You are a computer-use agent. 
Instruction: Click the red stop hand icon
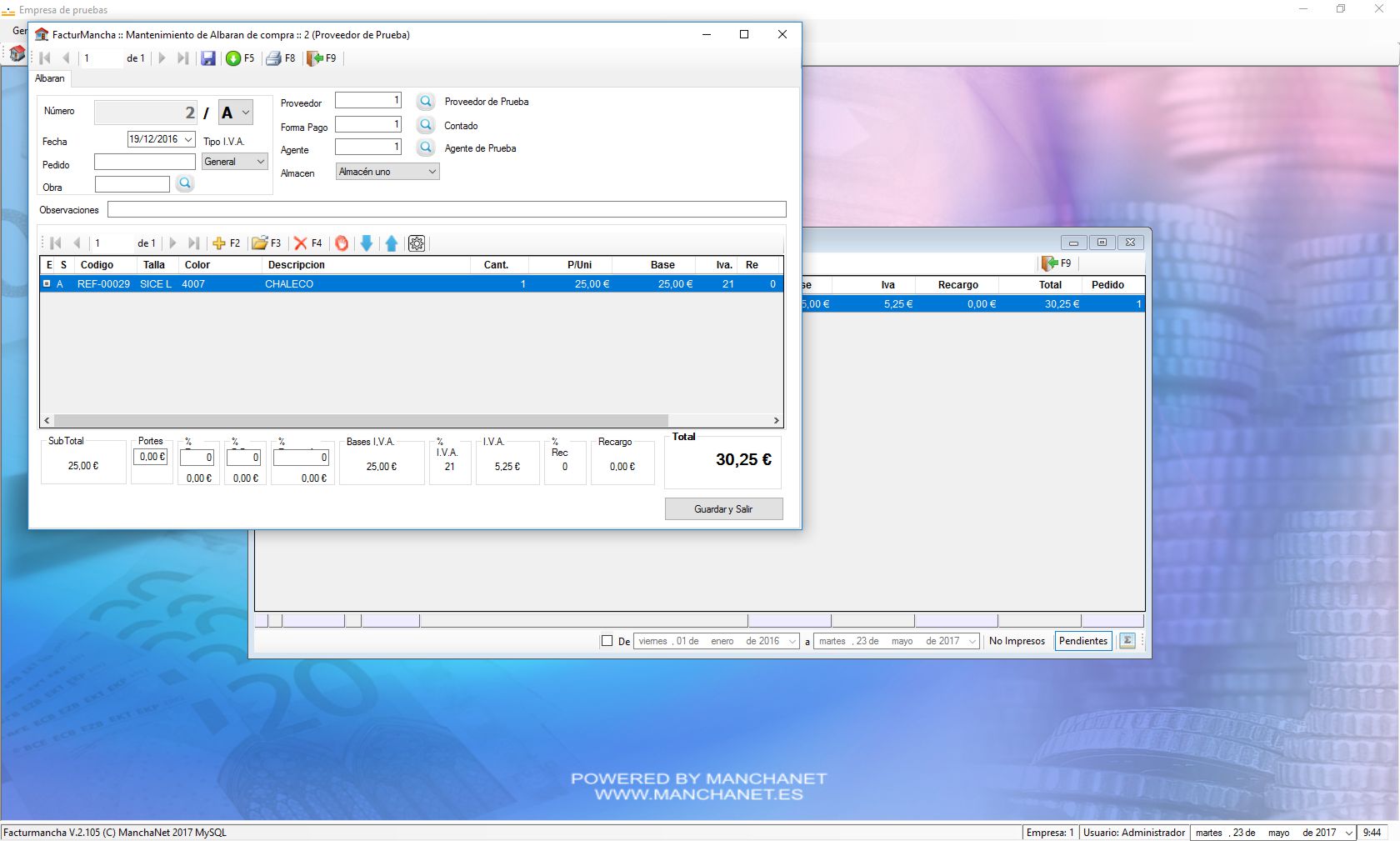point(342,243)
